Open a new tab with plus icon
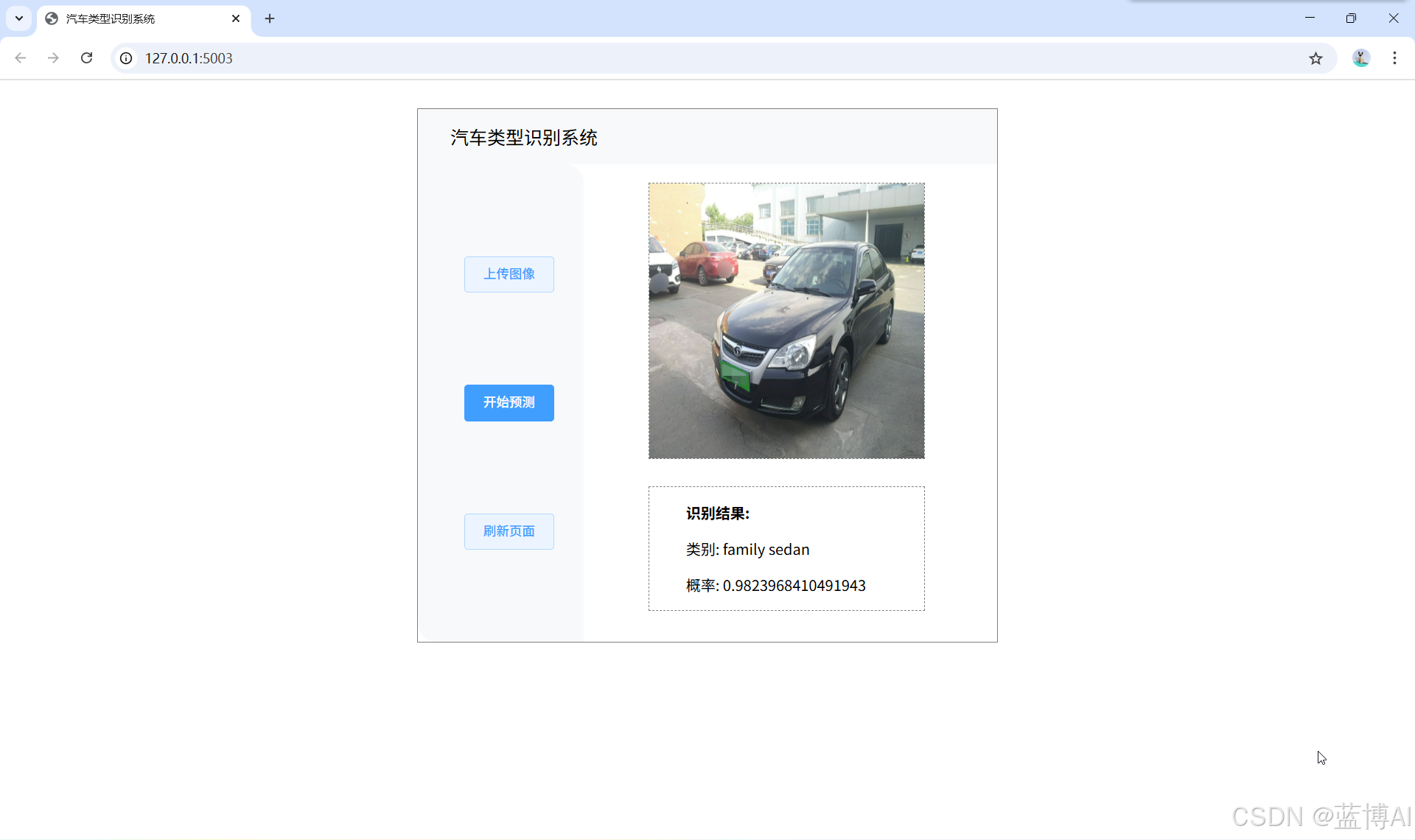Screen dimensions: 1415x840 click(x=270, y=18)
